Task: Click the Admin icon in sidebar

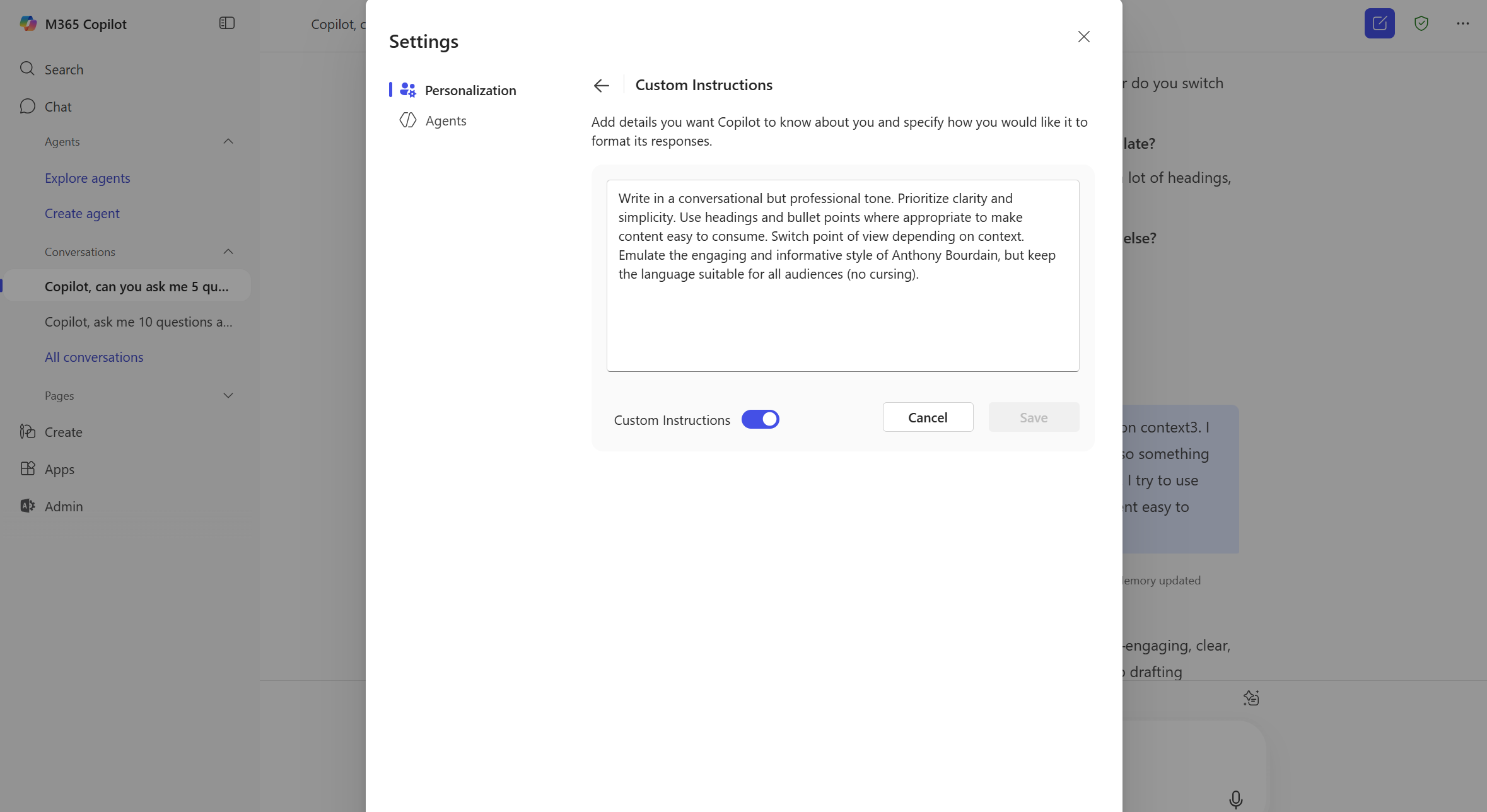Action: (x=27, y=506)
